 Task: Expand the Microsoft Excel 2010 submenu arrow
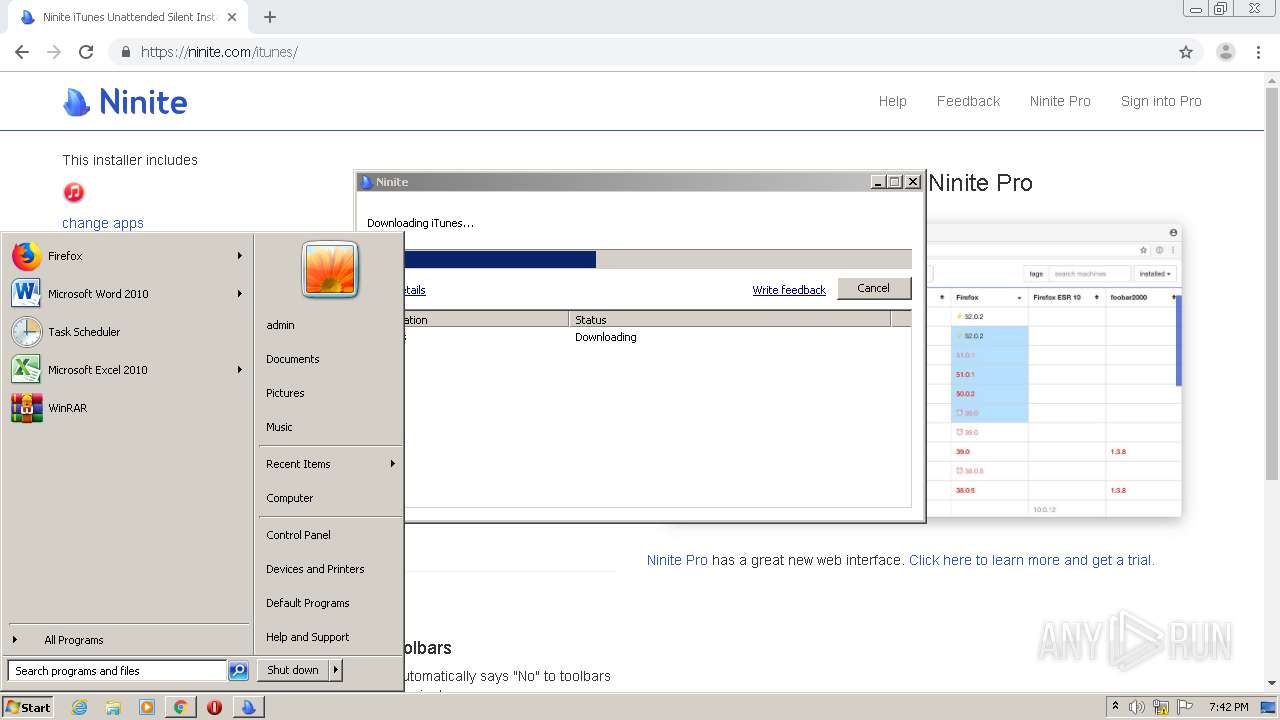tap(240, 370)
